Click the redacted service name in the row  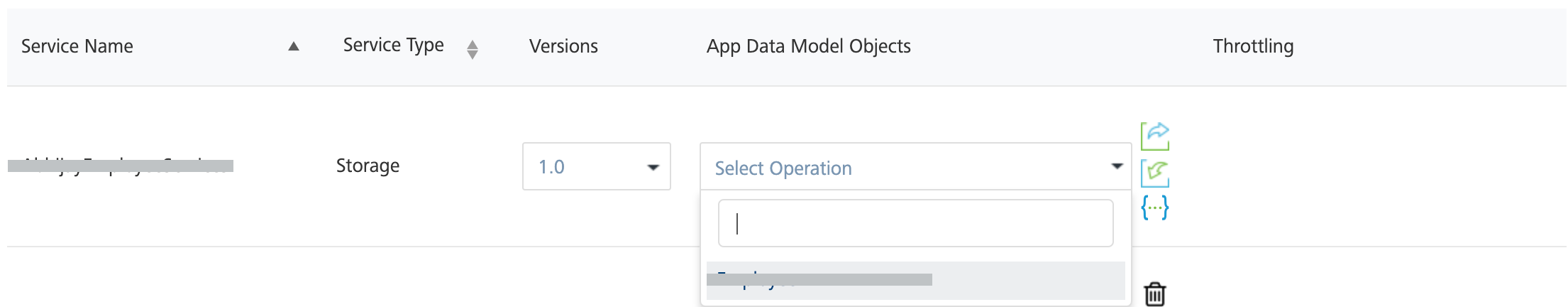click(x=121, y=166)
